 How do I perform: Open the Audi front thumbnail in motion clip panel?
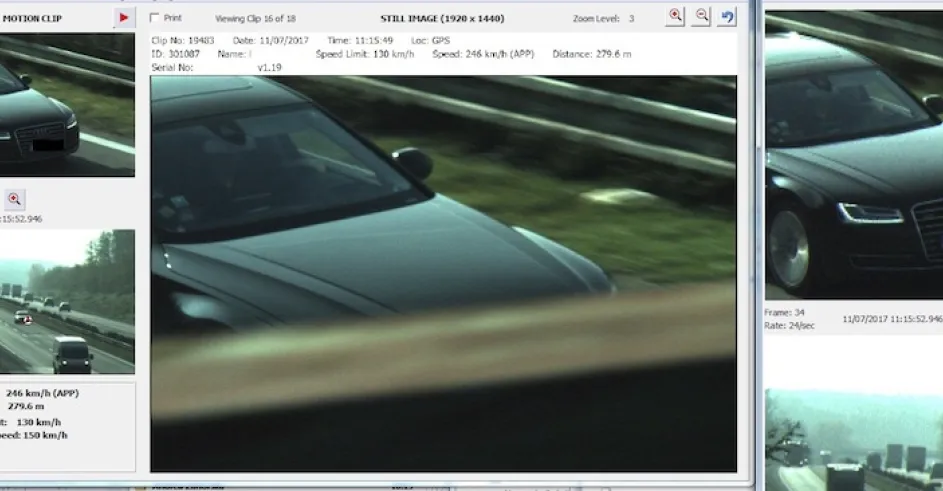tap(67, 105)
